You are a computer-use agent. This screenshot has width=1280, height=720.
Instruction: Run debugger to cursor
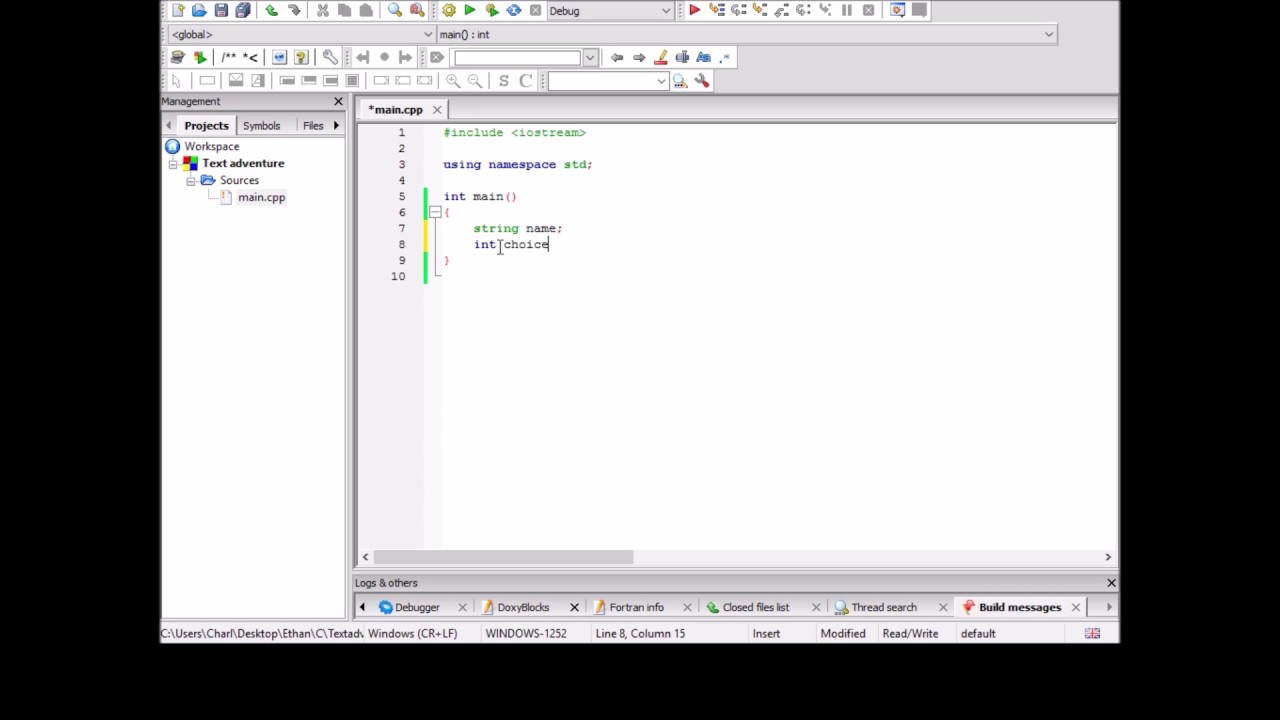tap(717, 10)
